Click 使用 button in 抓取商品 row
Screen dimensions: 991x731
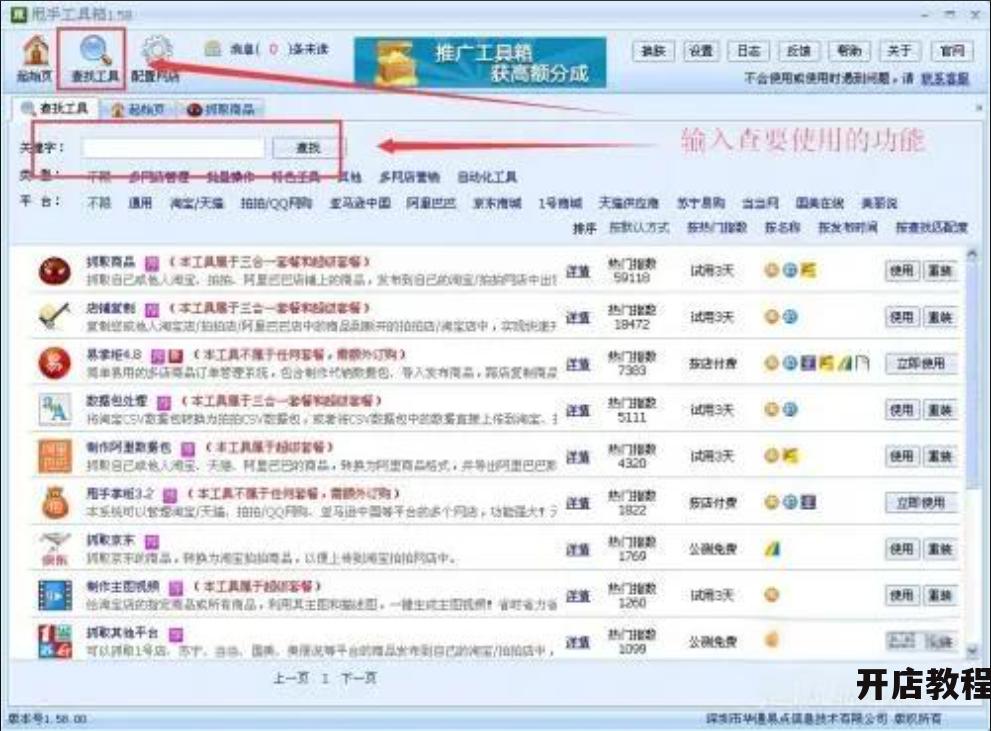point(902,271)
